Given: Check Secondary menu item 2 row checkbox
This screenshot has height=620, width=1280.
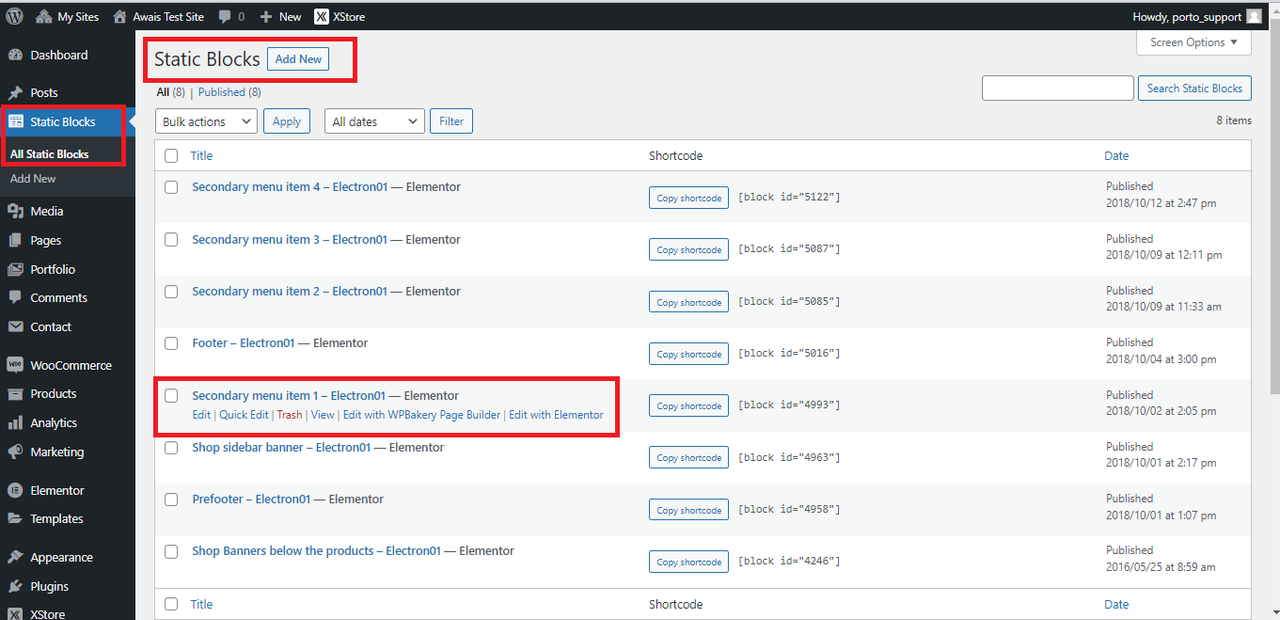Looking at the screenshot, I should pos(171,292).
